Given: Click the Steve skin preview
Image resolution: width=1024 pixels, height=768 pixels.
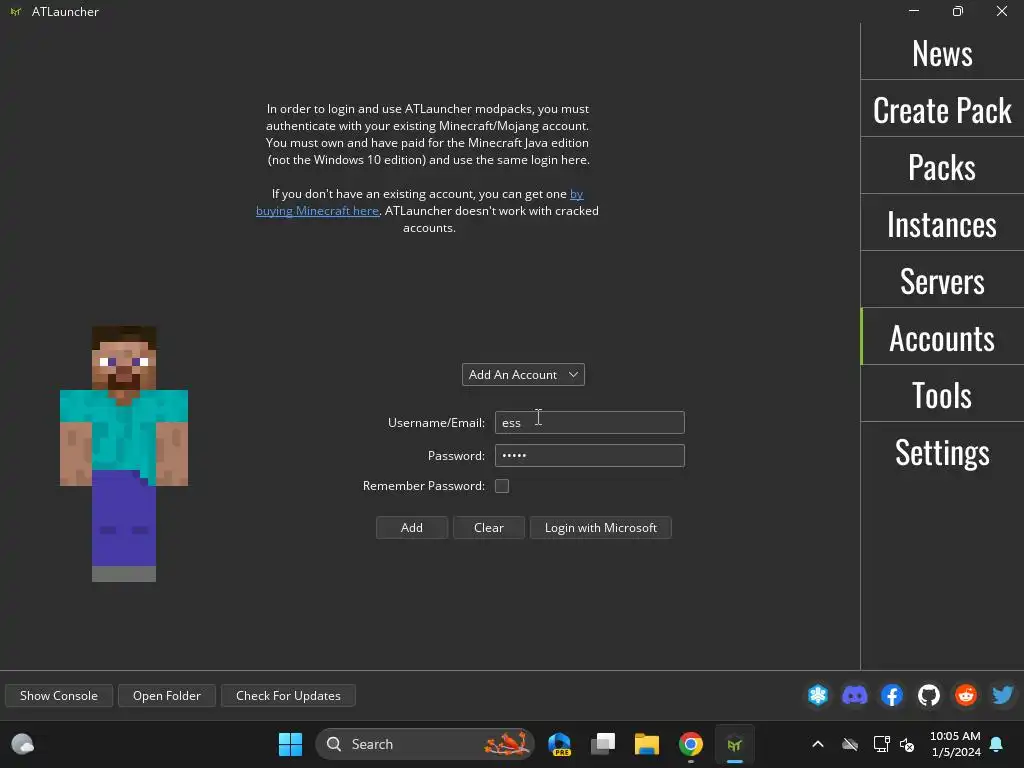Looking at the screenshot, I should pos(124,453).
